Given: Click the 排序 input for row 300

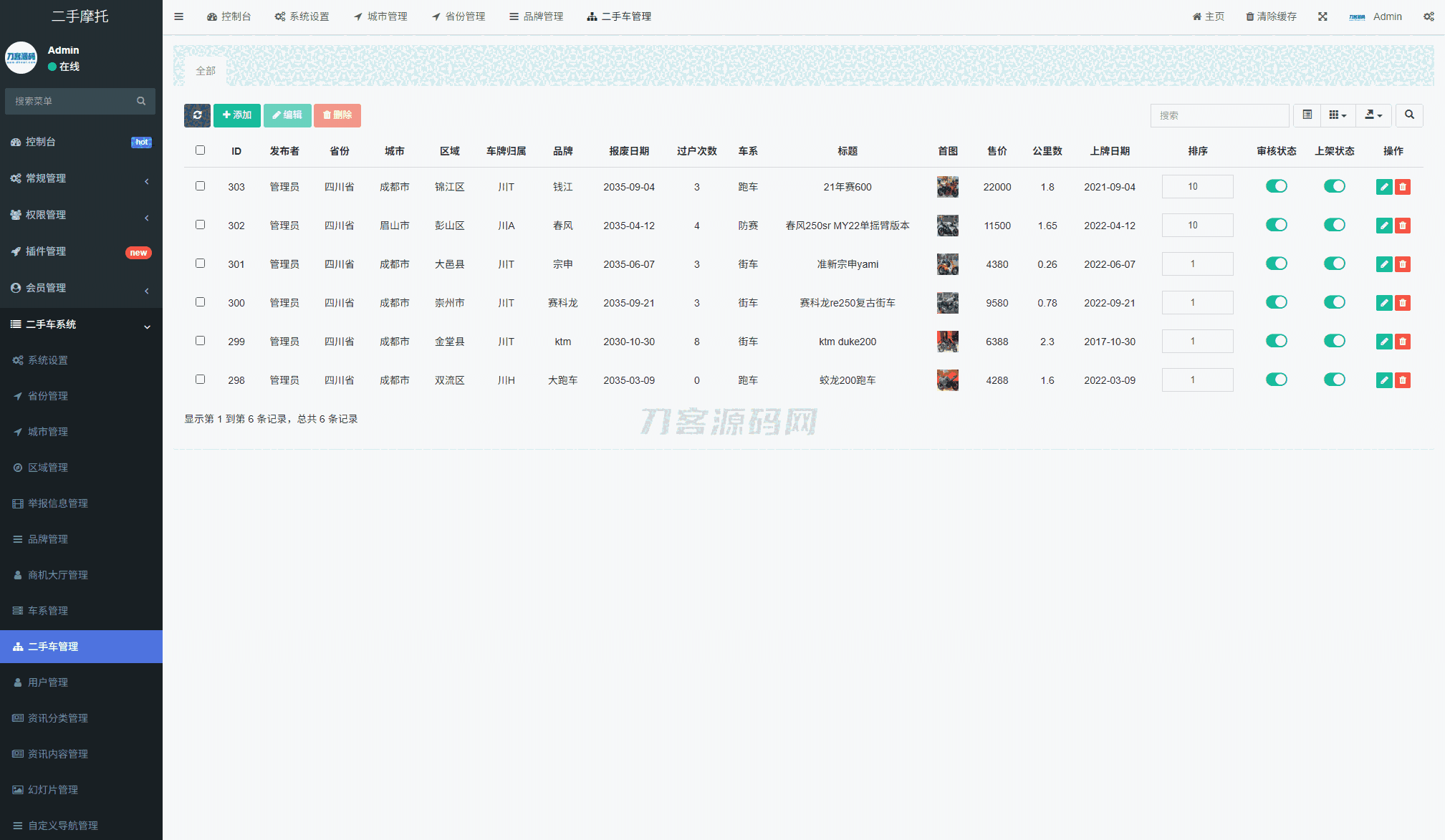Looking at the screenshot, I should pyautogui.click(x=1197, y=303).
